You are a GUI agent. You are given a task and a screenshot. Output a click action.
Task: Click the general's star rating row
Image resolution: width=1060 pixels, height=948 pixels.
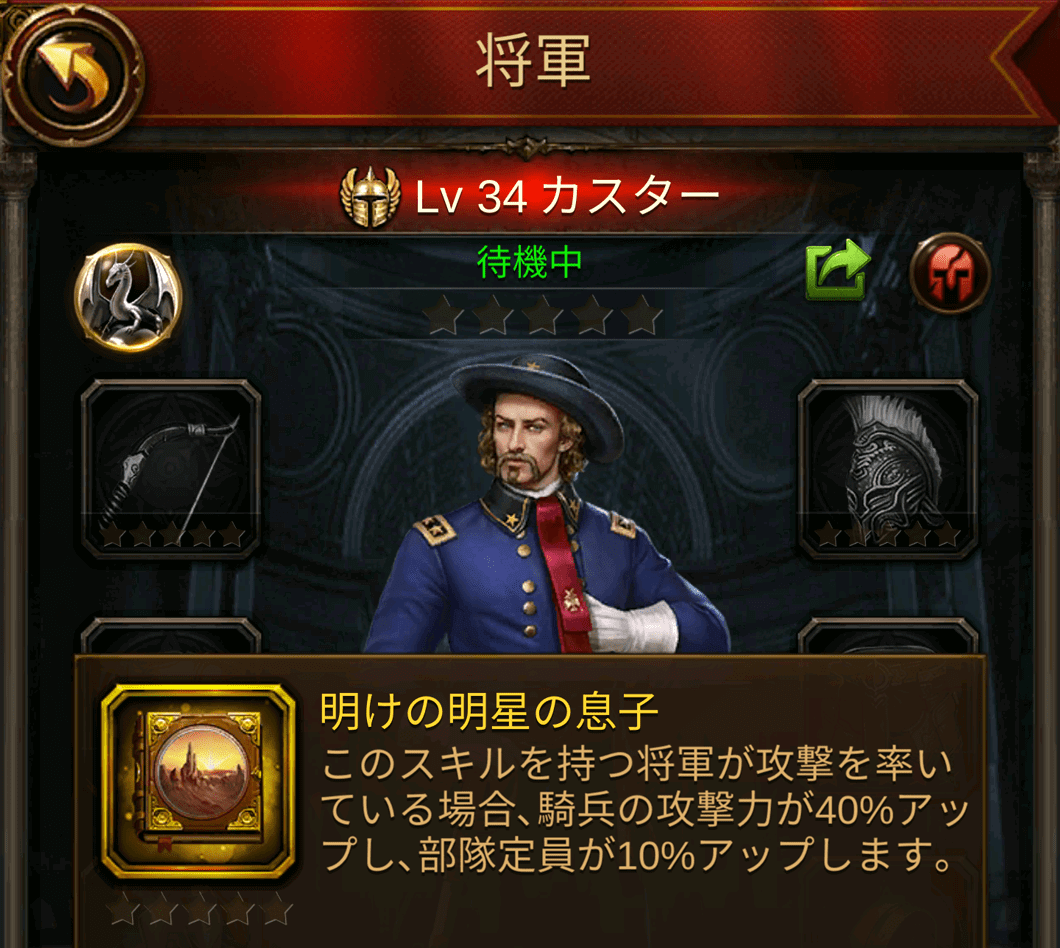point(542,315)
